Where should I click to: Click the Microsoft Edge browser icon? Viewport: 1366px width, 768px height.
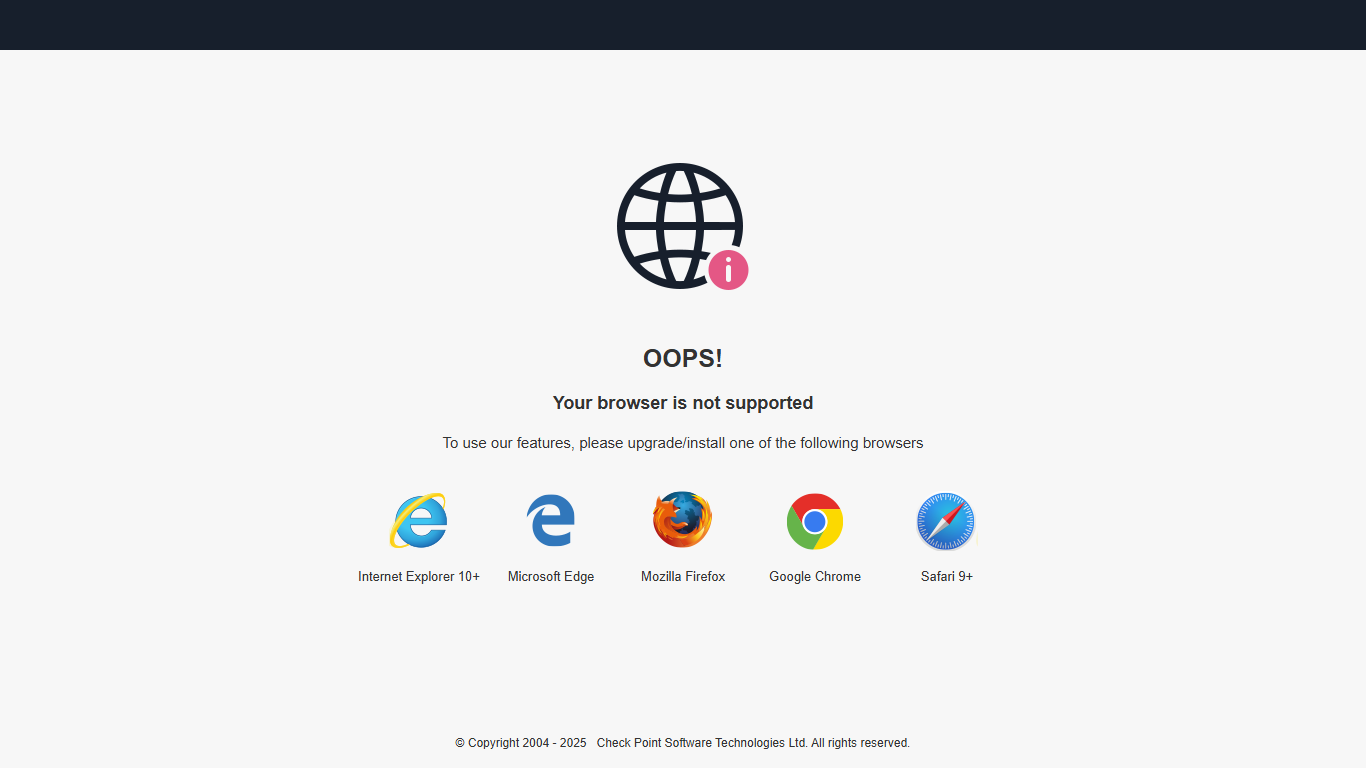551,520
